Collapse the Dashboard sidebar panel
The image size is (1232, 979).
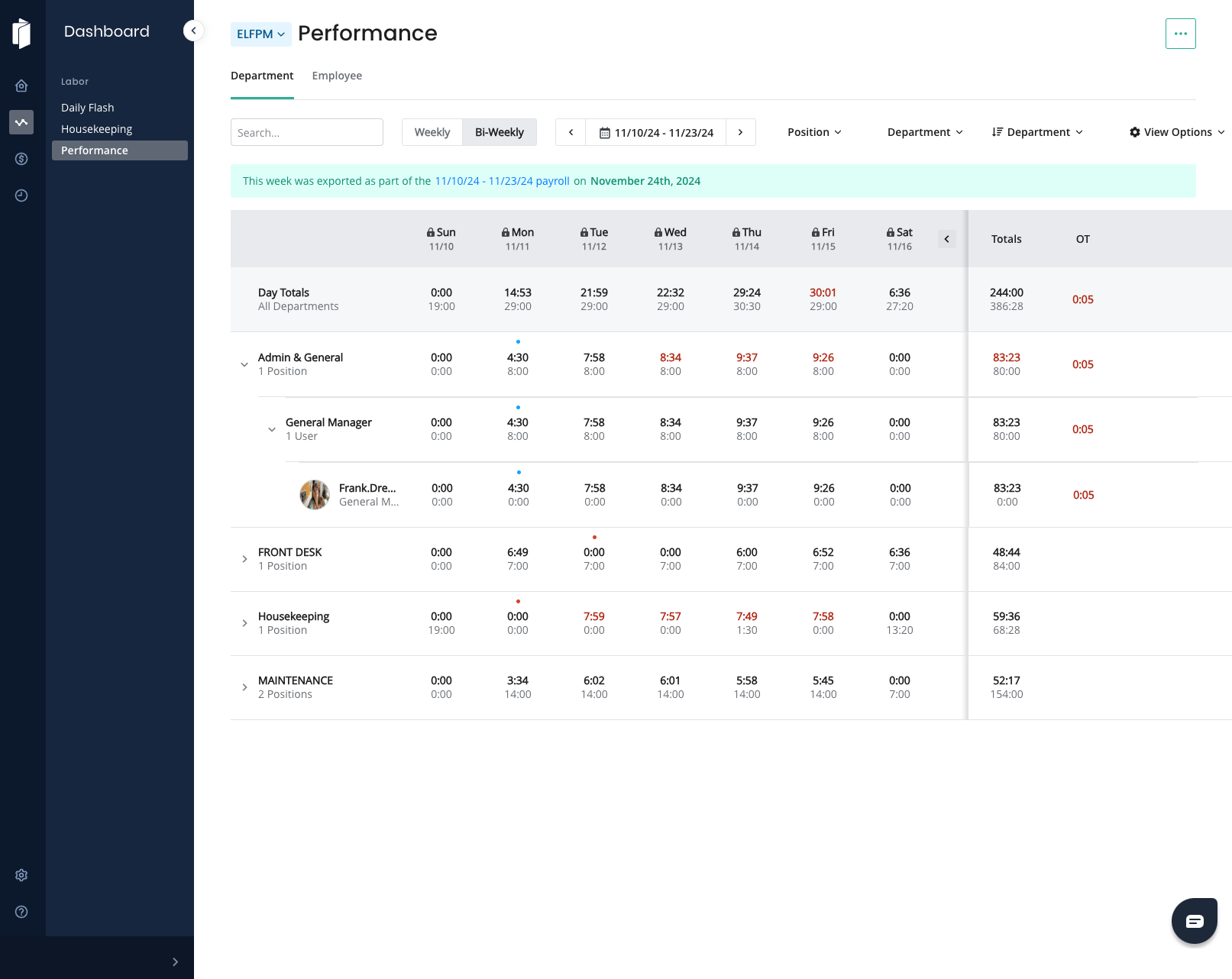(x=193, y=31)
